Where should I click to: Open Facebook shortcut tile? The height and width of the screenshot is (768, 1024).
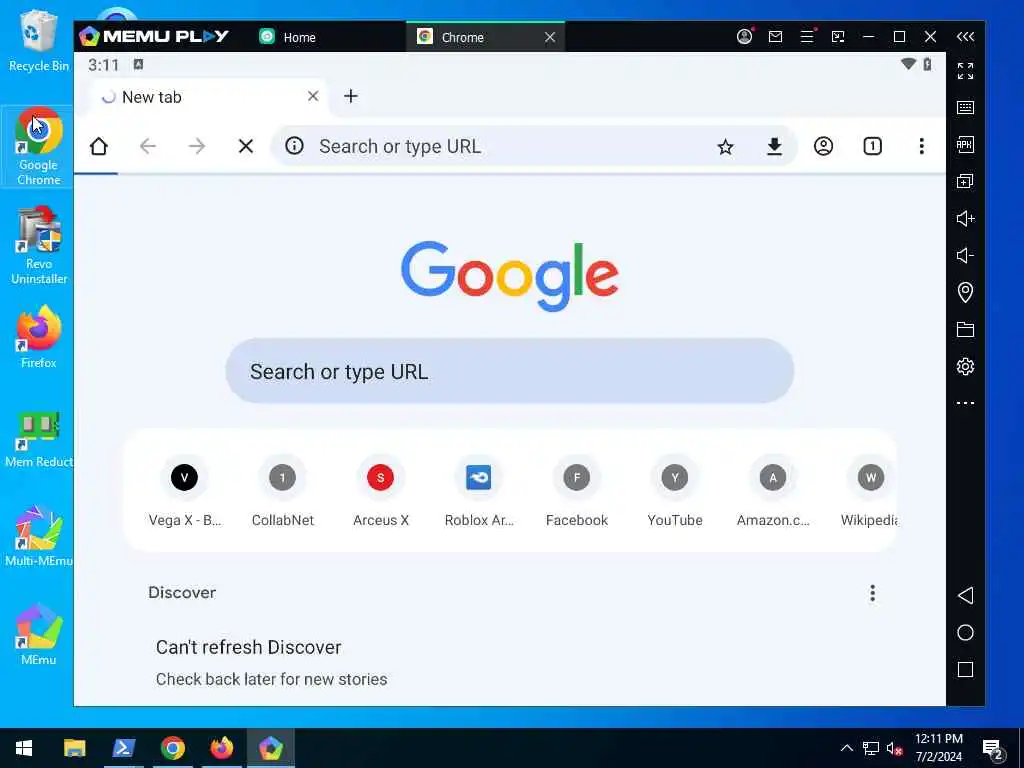click(x=577, y=490)
